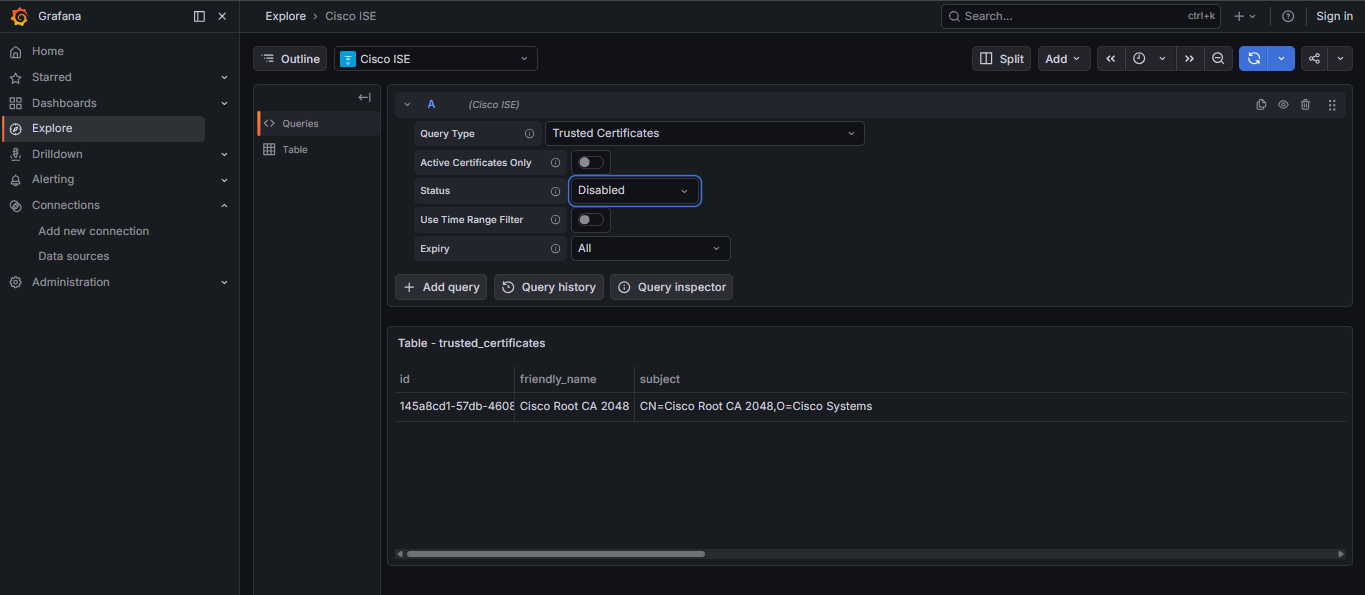Screen dimensions: 1365x595
Task: Open the Status Disabled dropdown
Action: pos(634,190)
